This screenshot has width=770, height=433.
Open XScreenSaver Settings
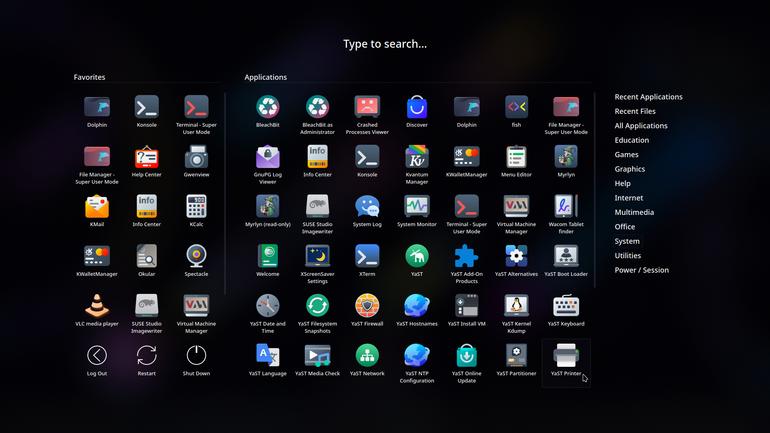[317, 264]
